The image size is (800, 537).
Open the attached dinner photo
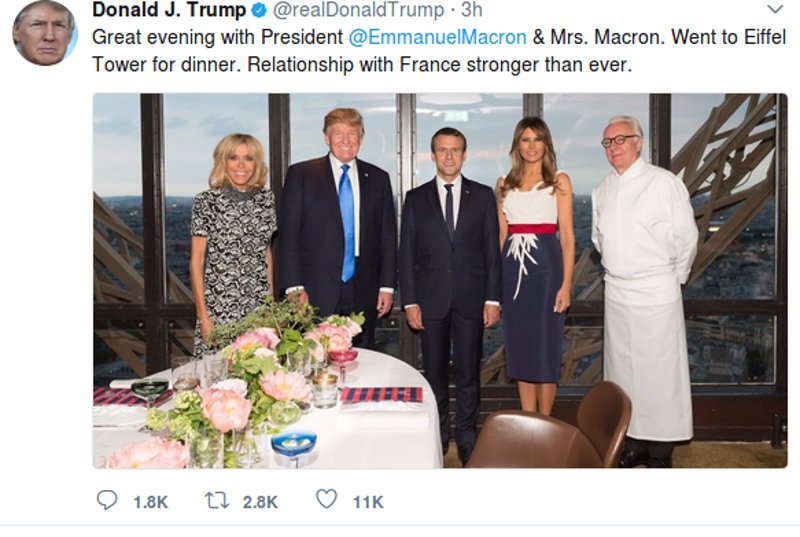coord(440,280)
